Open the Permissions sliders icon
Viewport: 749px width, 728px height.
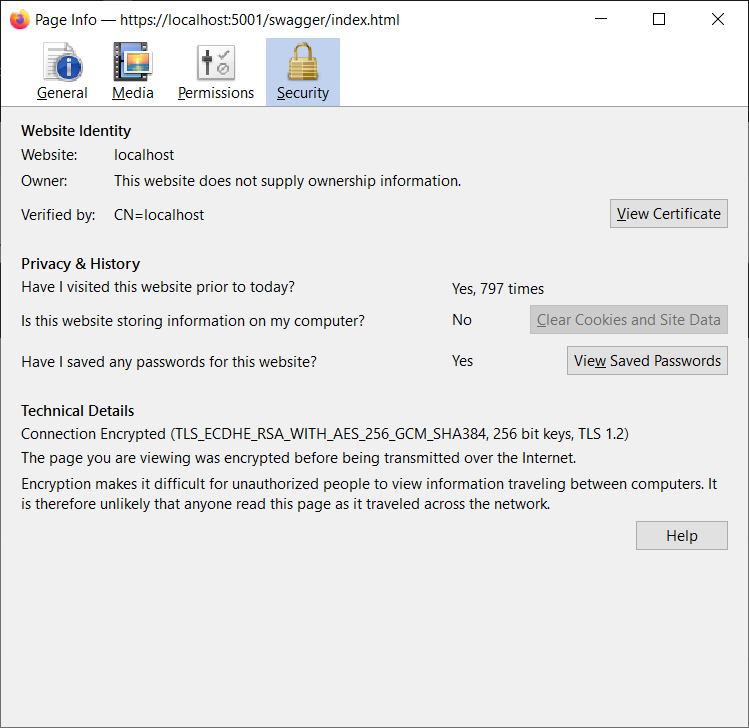click(216, 63)
